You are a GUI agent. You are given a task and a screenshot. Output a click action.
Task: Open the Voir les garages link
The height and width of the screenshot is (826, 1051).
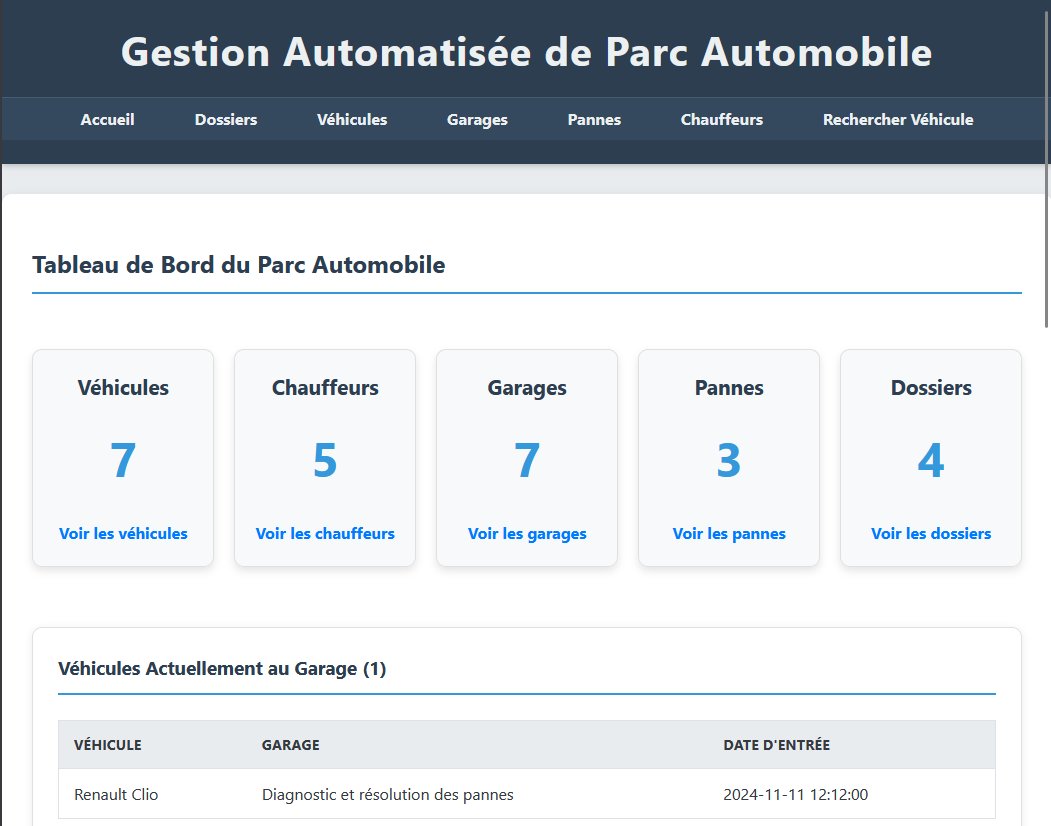pos(527,534)
